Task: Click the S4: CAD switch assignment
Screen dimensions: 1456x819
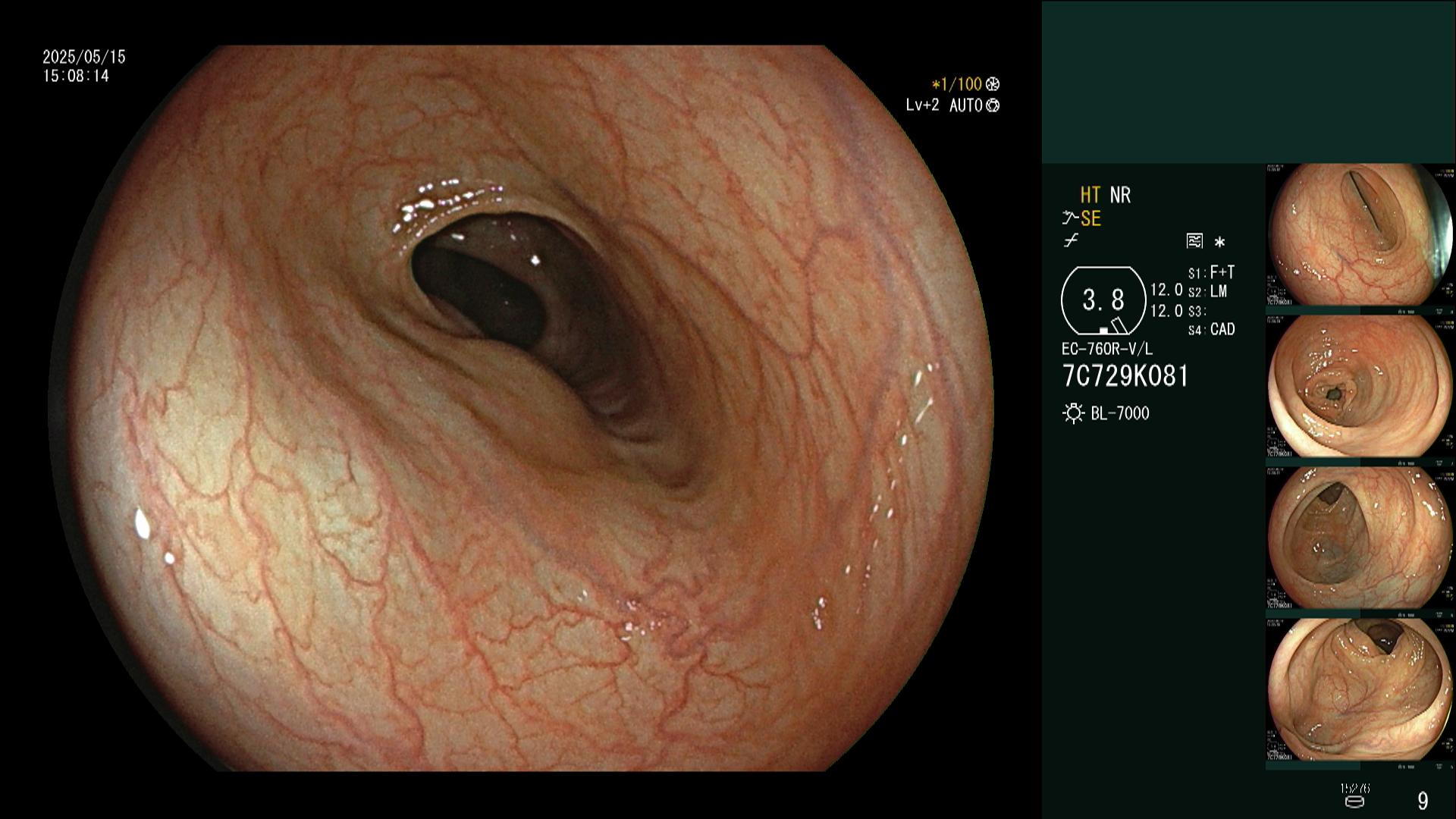Action: click(x=1212, y=330)
